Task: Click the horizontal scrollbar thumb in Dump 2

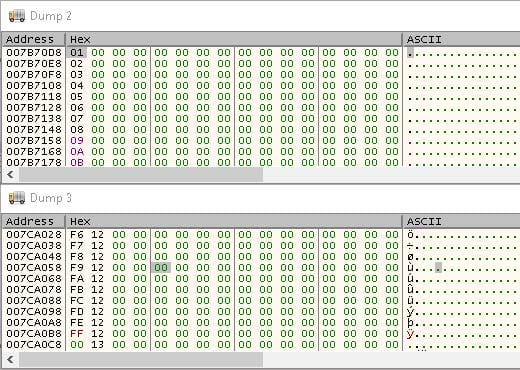Action: (x=141, y=174)
